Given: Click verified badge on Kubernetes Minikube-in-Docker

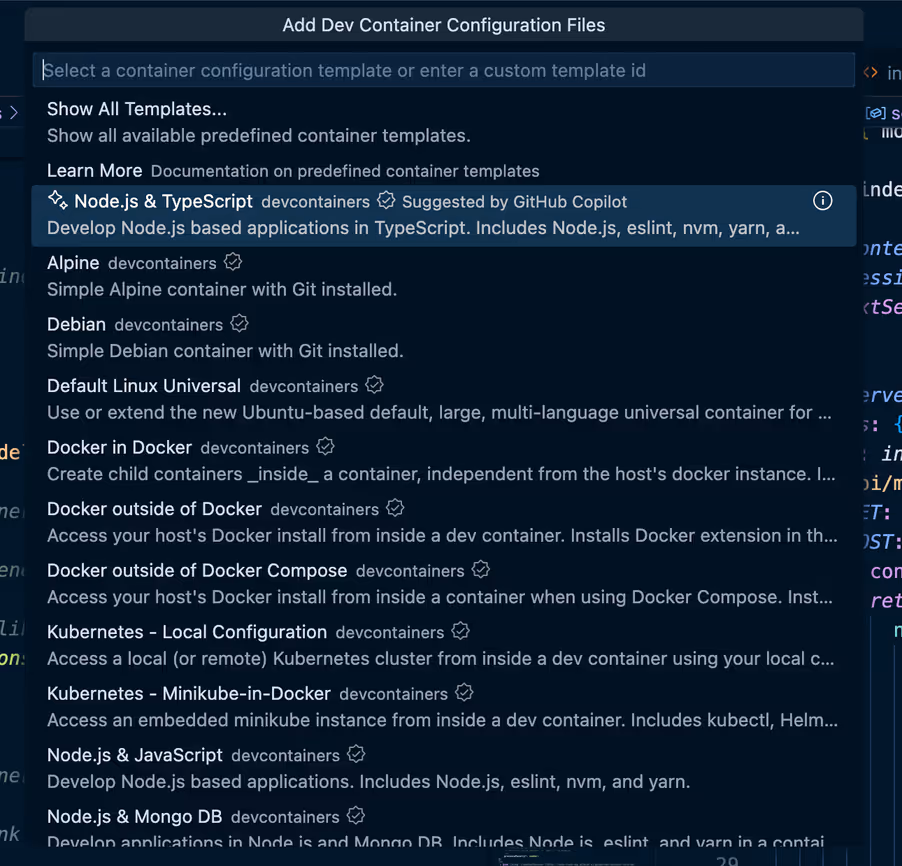Looking at the screenshot, I should coord(464,693).
